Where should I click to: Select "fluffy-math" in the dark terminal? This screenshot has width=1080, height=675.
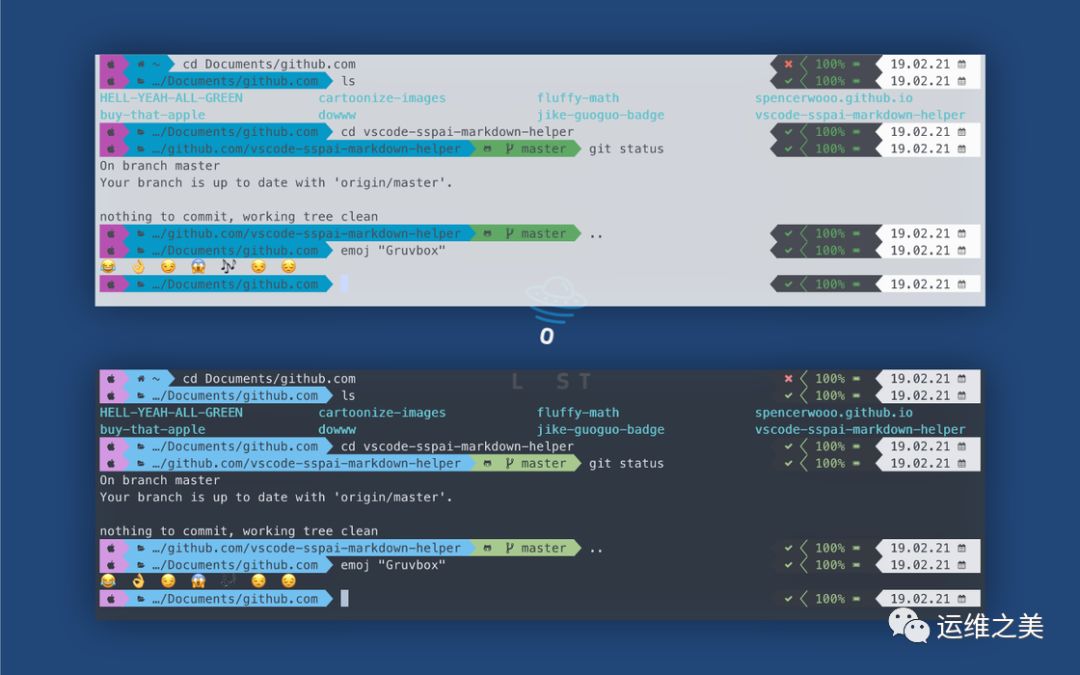pyautogui.click(x=578, y=413)
